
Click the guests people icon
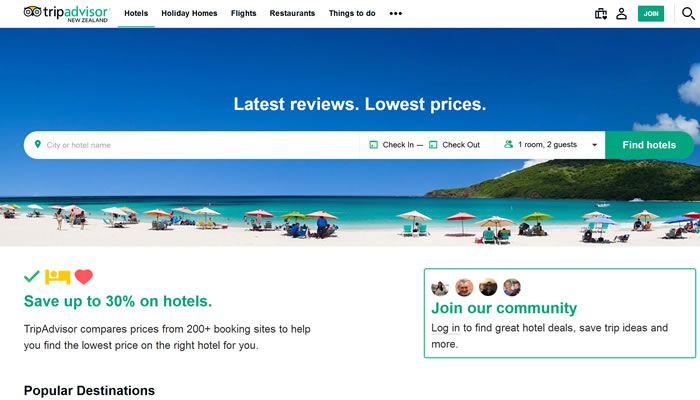[x=508, y=144]
